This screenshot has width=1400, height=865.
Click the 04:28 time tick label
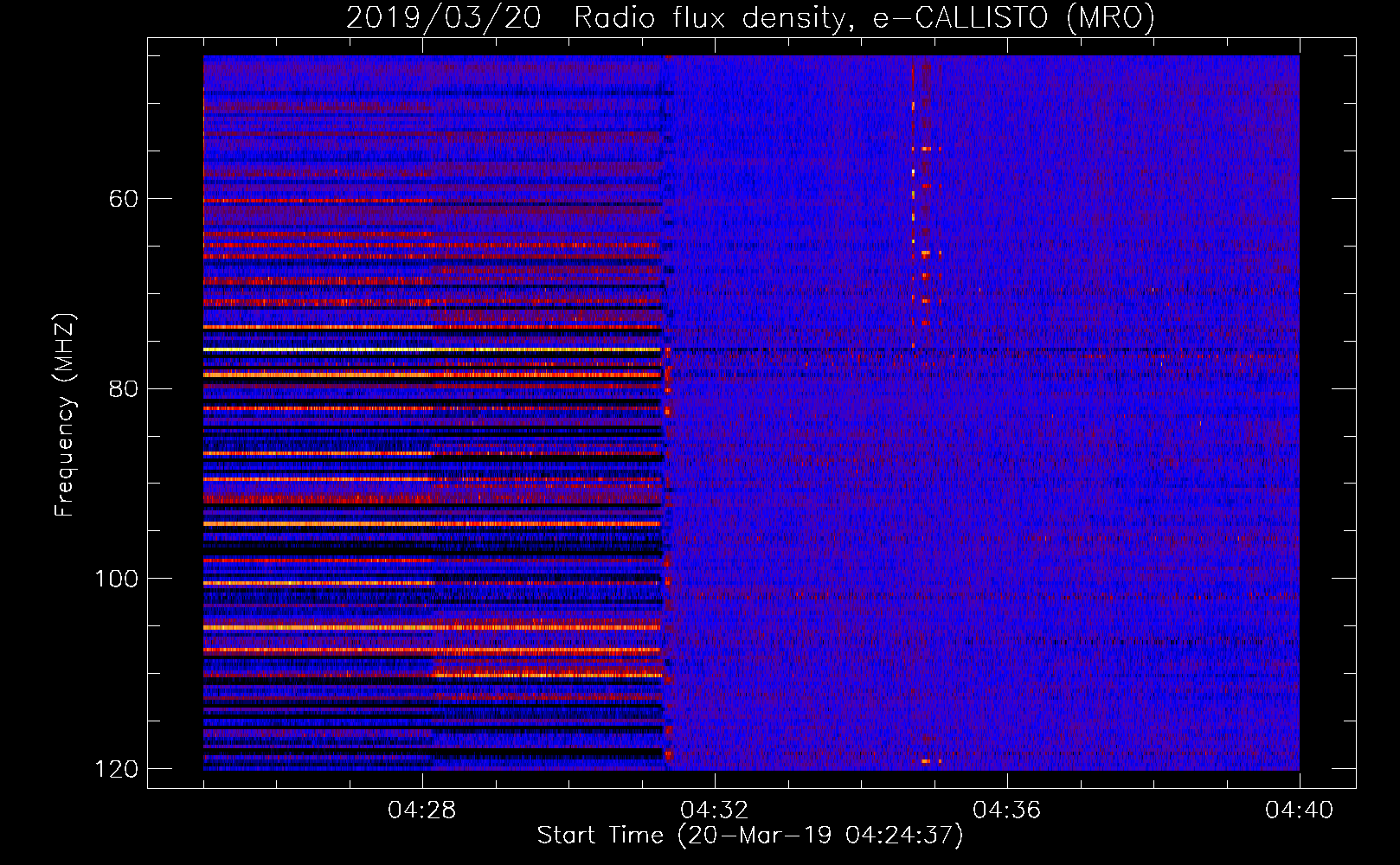(422, 811)
